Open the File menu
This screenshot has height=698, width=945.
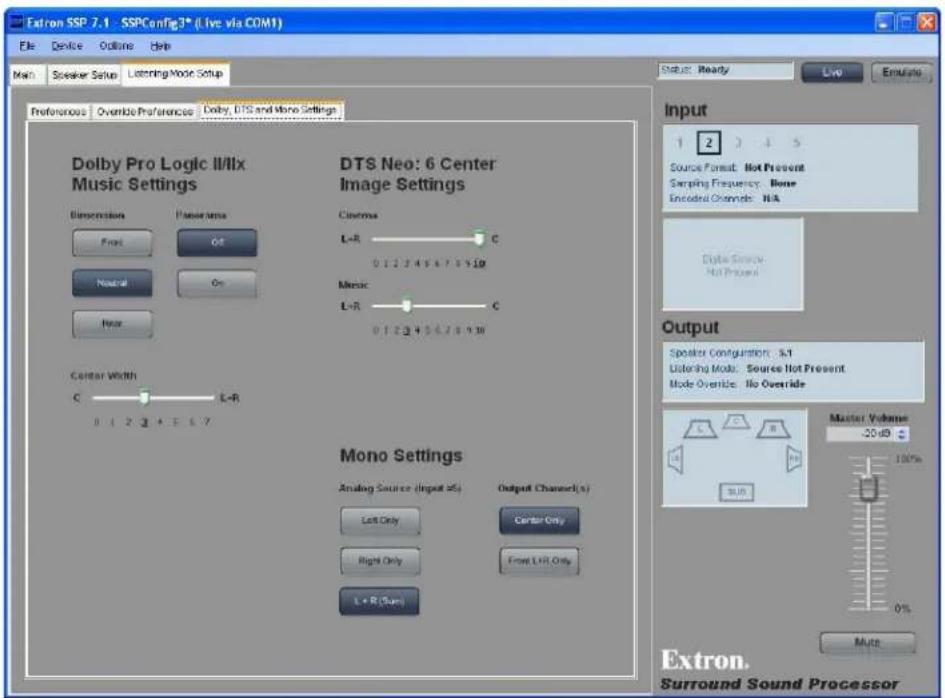coord(27,46)
